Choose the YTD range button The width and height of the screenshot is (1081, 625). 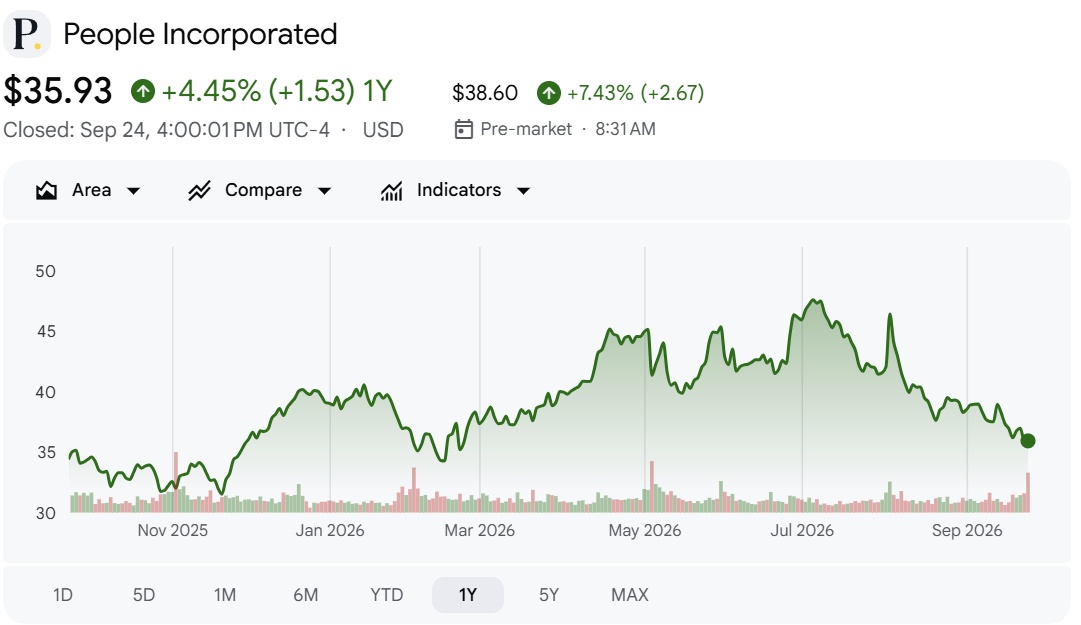tap(387, 595)
